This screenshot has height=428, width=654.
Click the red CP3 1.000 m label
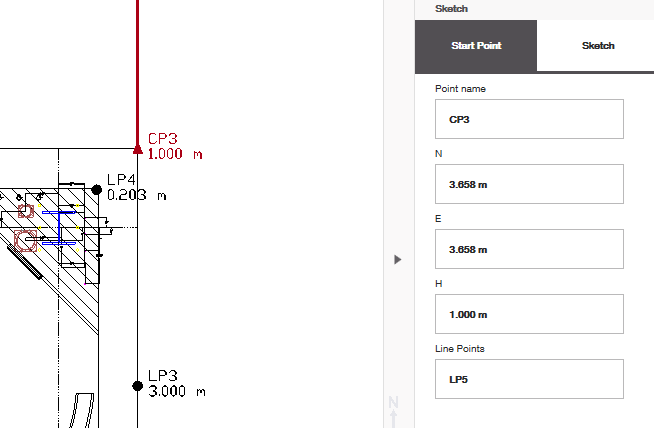click(175, 147)
